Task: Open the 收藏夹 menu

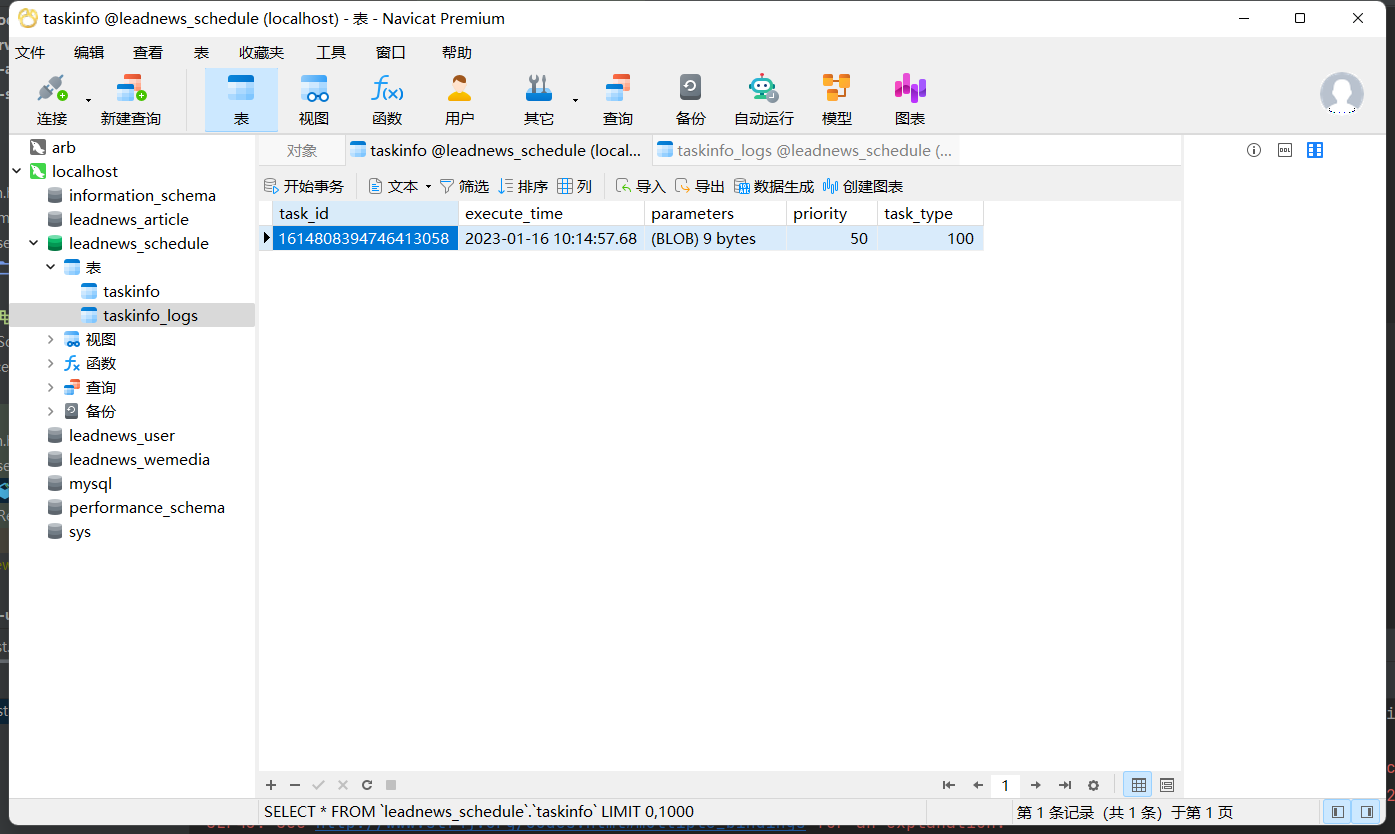Action: point(261,52)
